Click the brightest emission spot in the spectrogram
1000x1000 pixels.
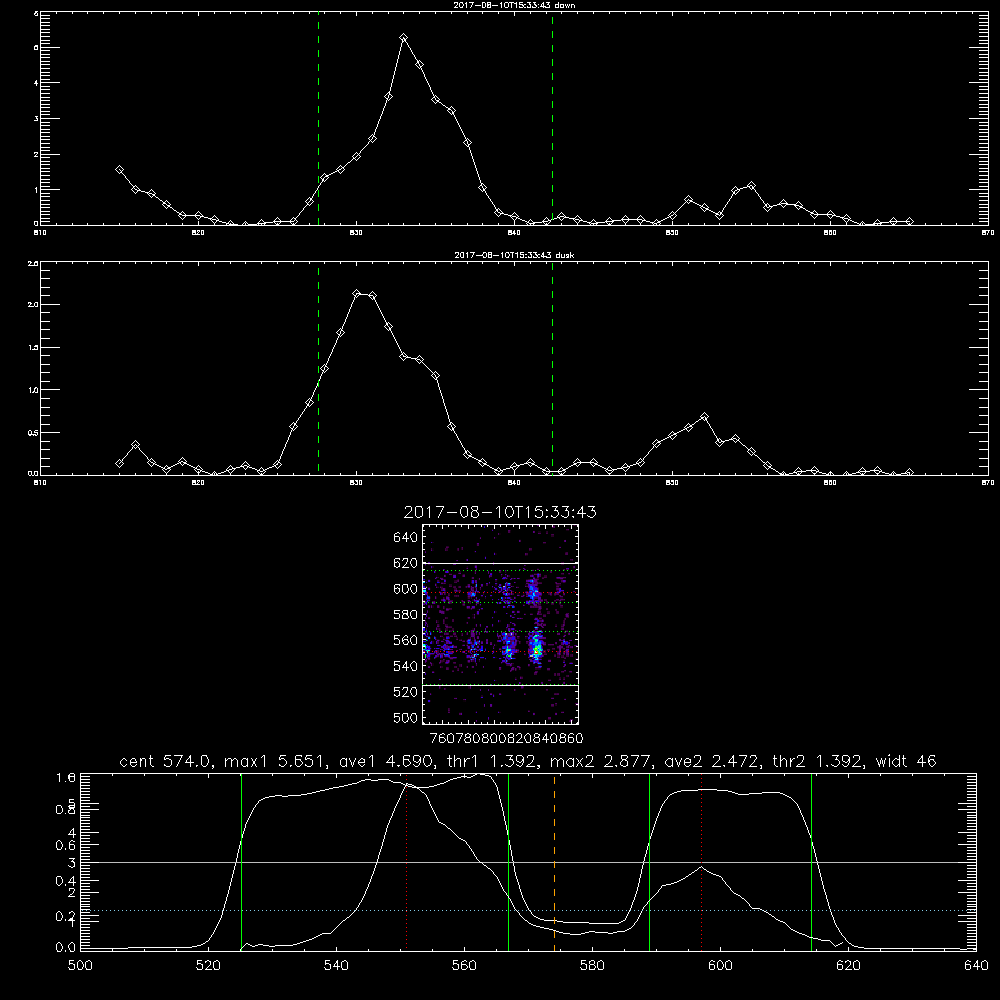(x=537, y=650)
